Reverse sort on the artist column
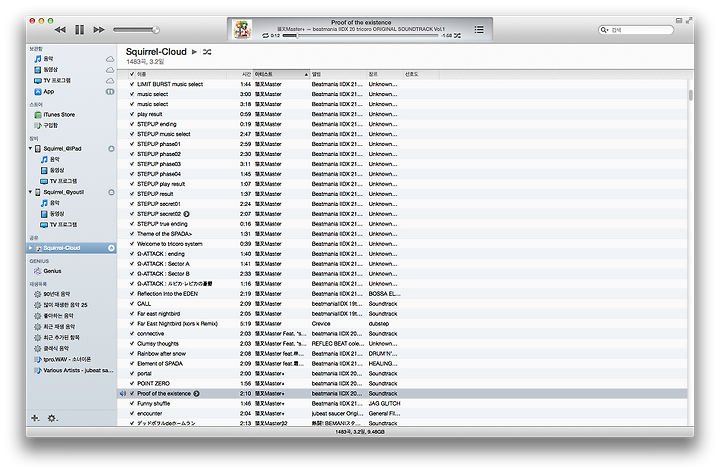 click(x=281, y=74)
